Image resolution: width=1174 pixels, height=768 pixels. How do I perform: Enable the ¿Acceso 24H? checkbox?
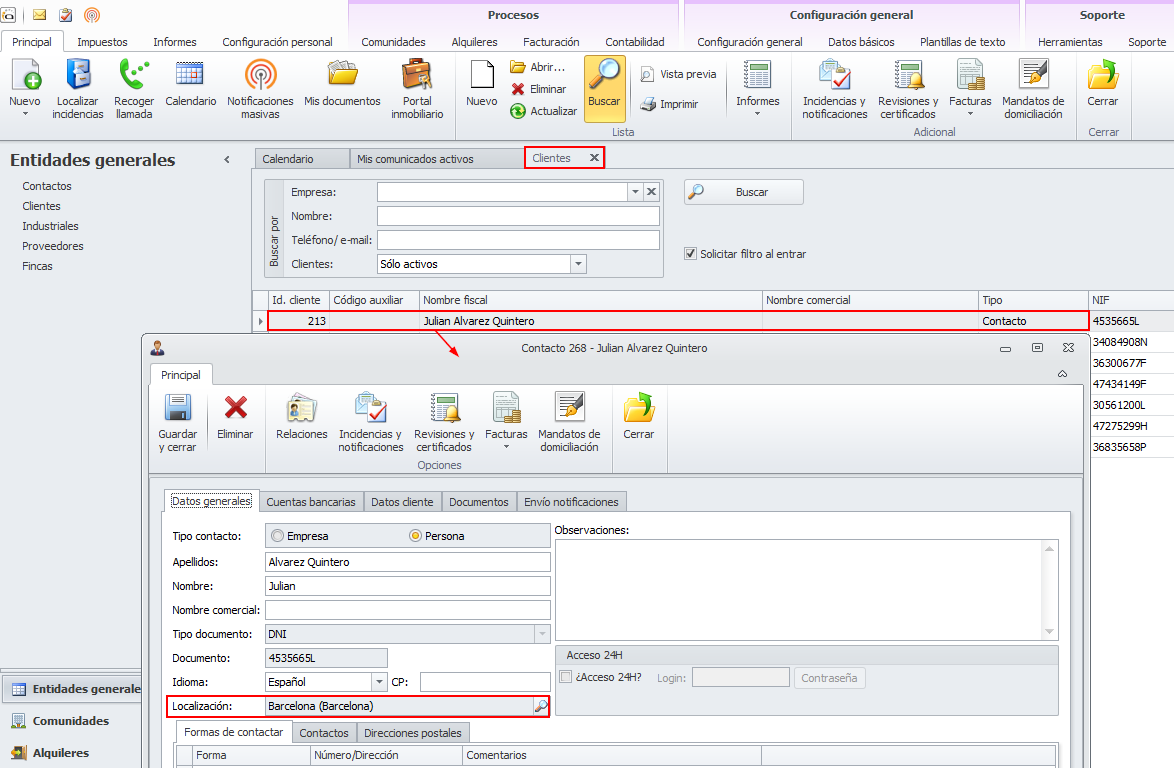[566, 678]
